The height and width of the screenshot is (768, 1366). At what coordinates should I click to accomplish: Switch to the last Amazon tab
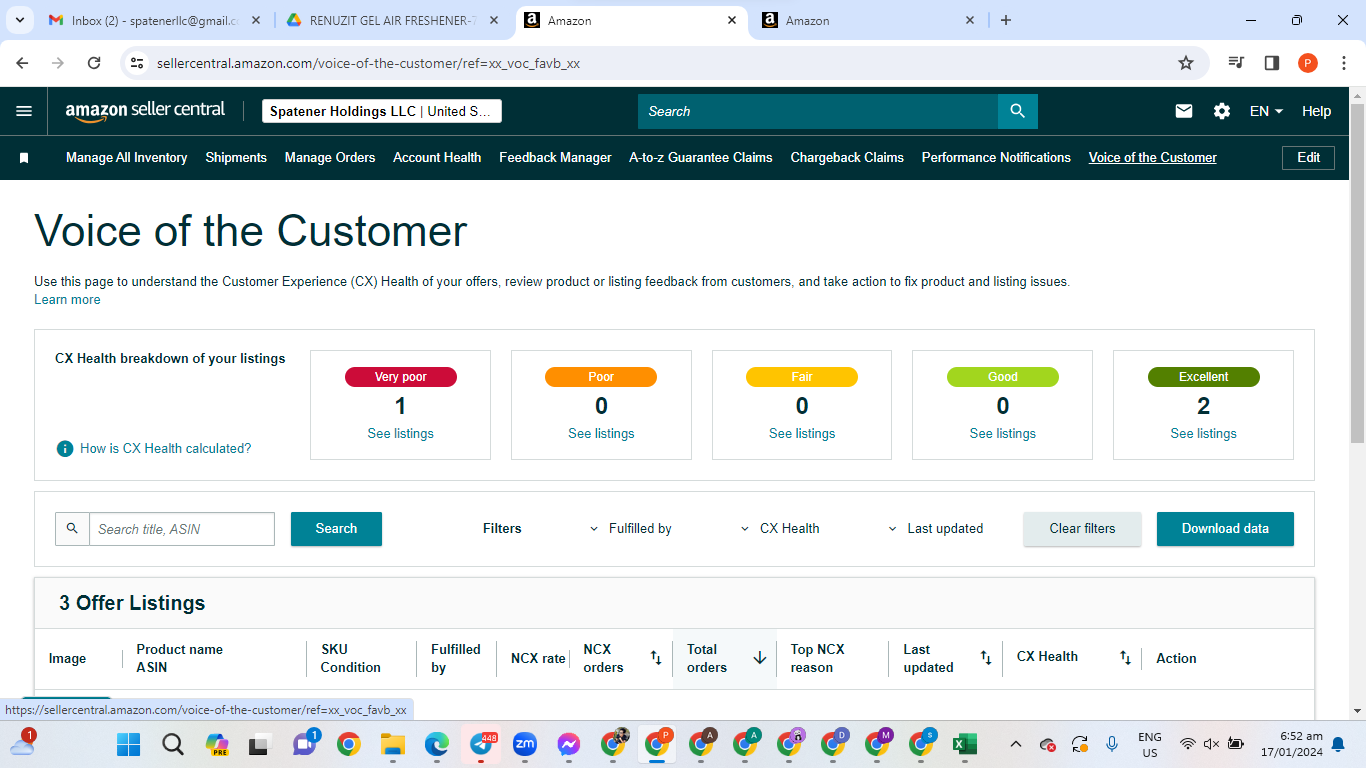[x=868, y=20]
